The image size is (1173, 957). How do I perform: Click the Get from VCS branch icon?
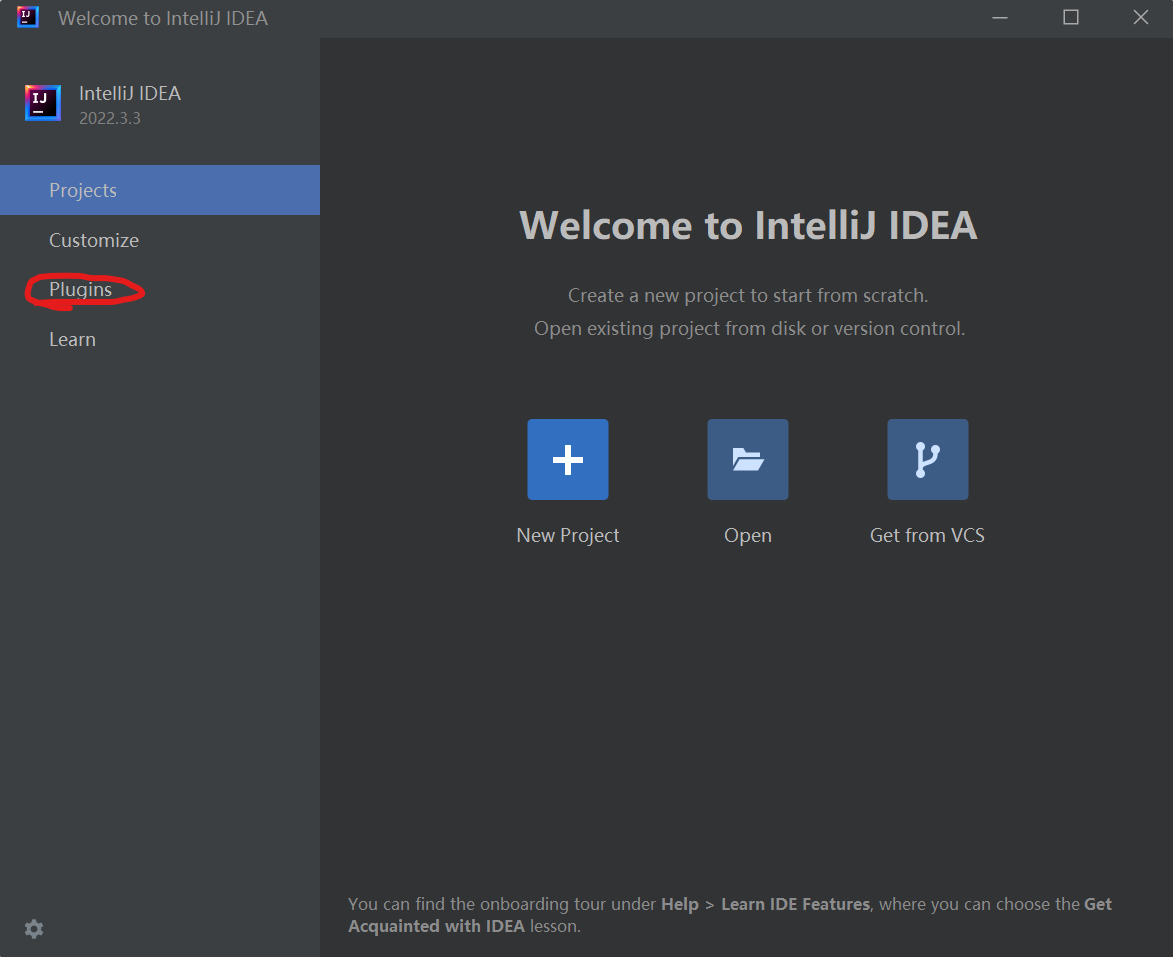tap(928, 459)
